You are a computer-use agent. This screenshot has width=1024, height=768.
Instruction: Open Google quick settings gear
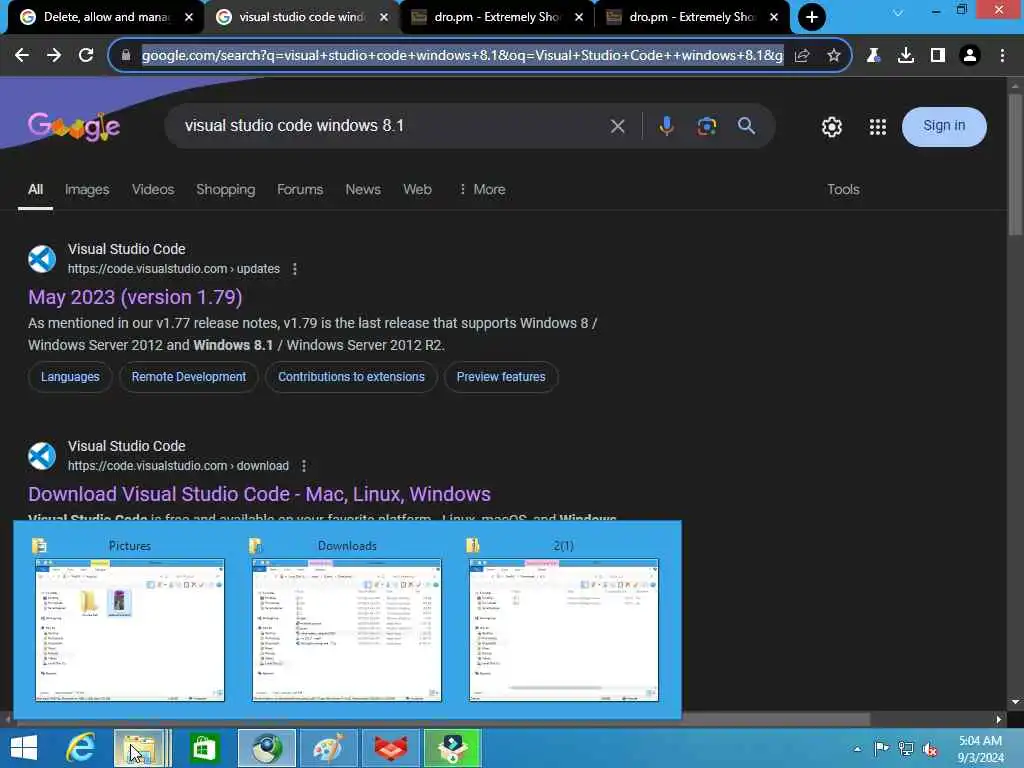pos(831,127)
